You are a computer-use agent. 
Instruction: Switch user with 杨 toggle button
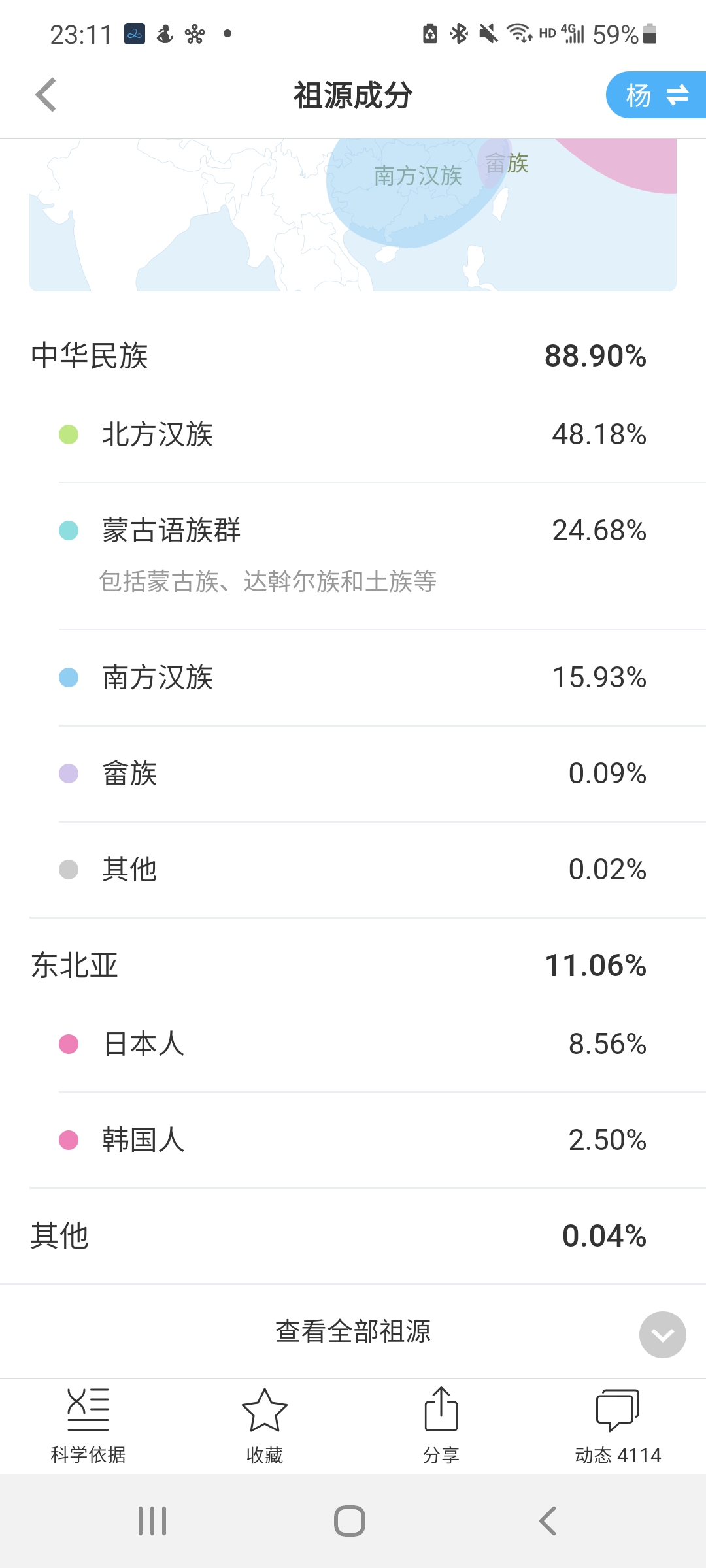(x=656, y=95)
